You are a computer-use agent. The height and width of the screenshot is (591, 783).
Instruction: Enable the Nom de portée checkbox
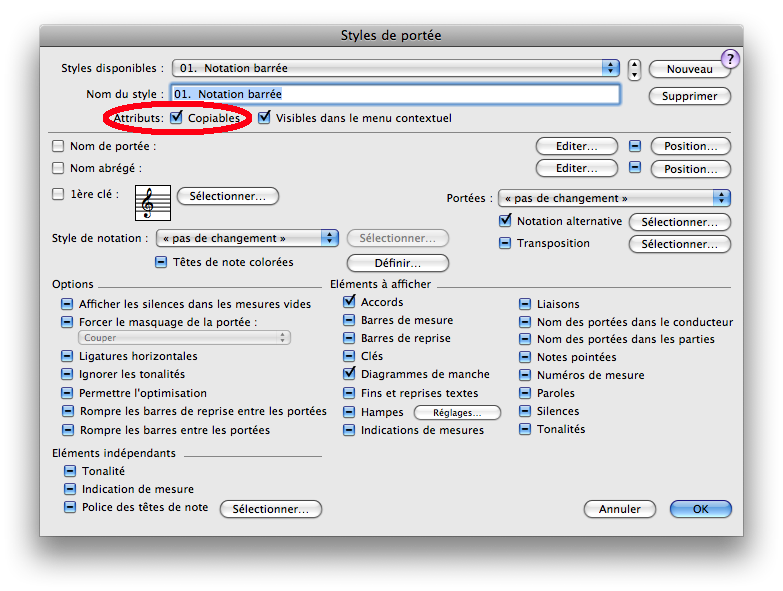point(58,146)
